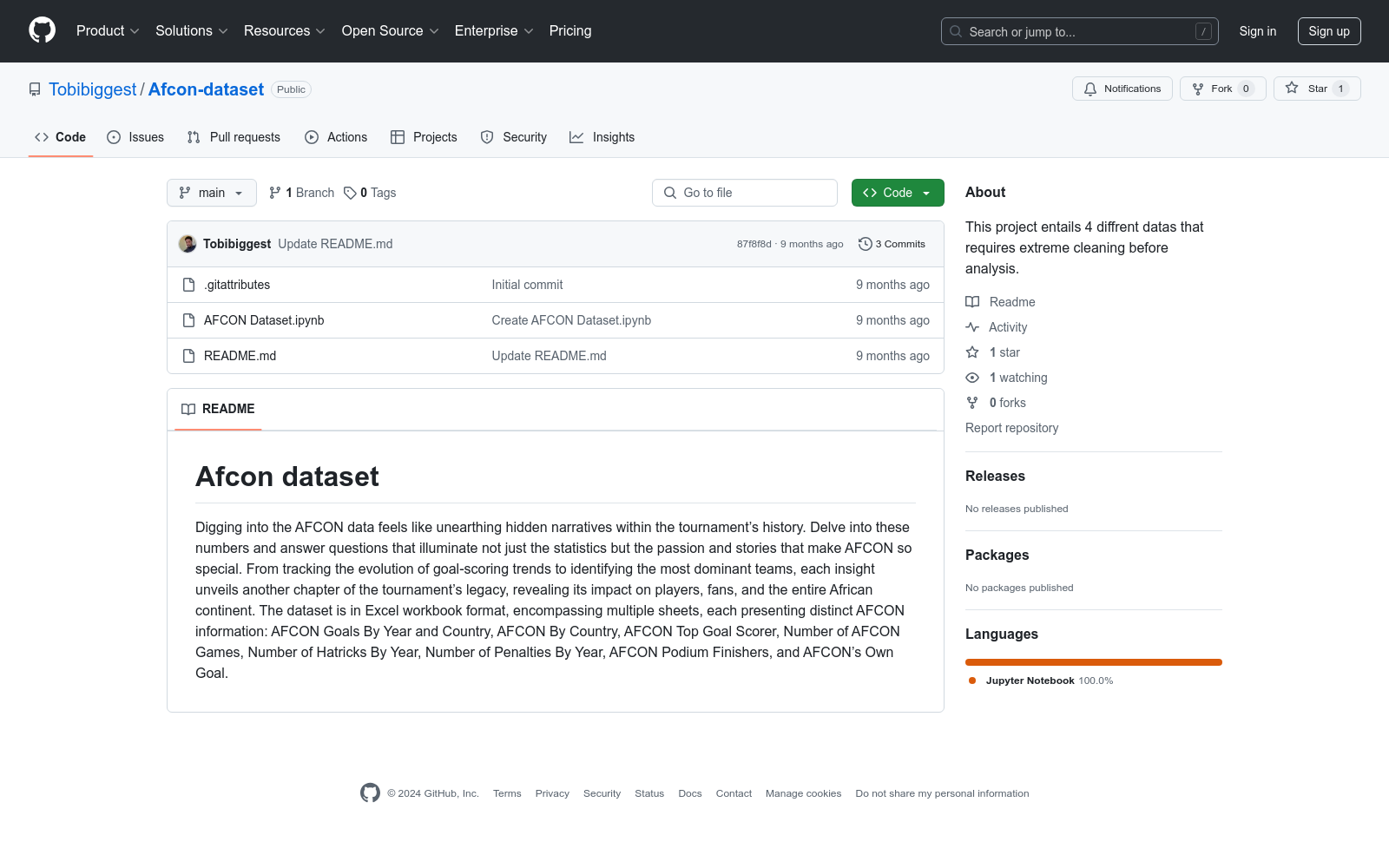Click the Terms link in the footer
The width and height of the screenshot is (1389, 868).
tap(507, 793)
